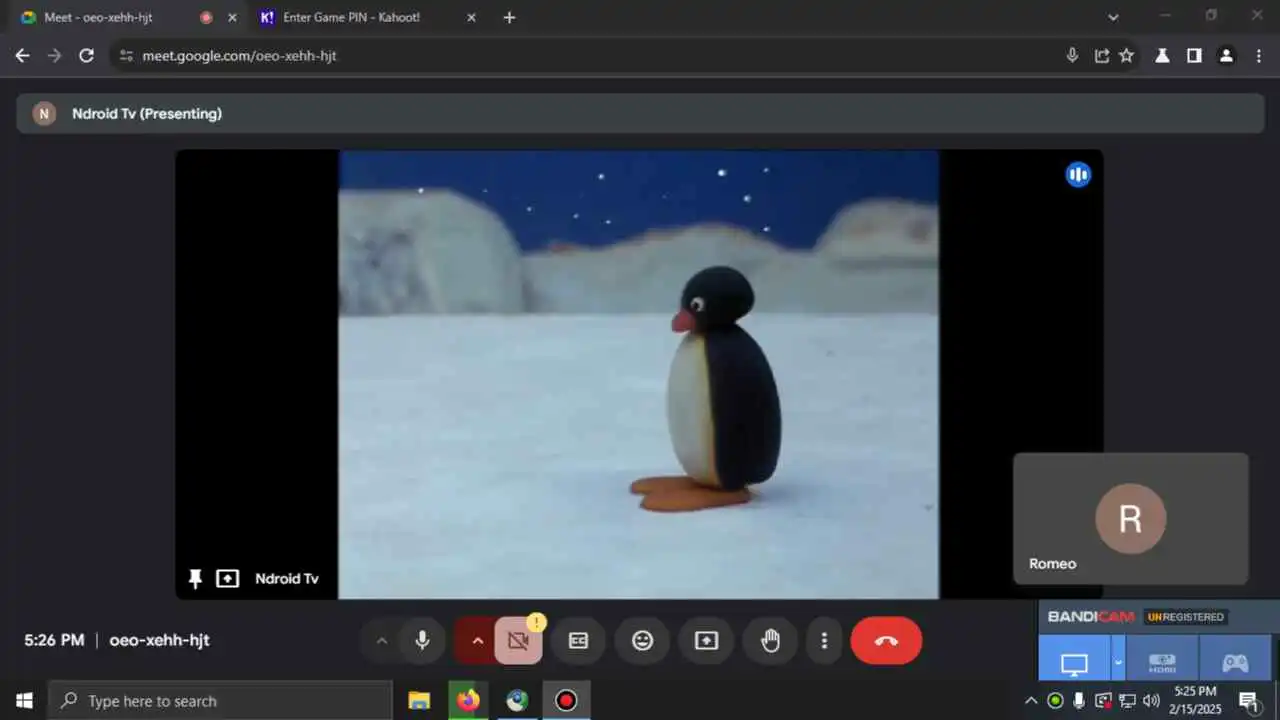The image size is (1280, 720).
Task: Click the N avatar in presenting banner
Action: (x=44, y=114)
